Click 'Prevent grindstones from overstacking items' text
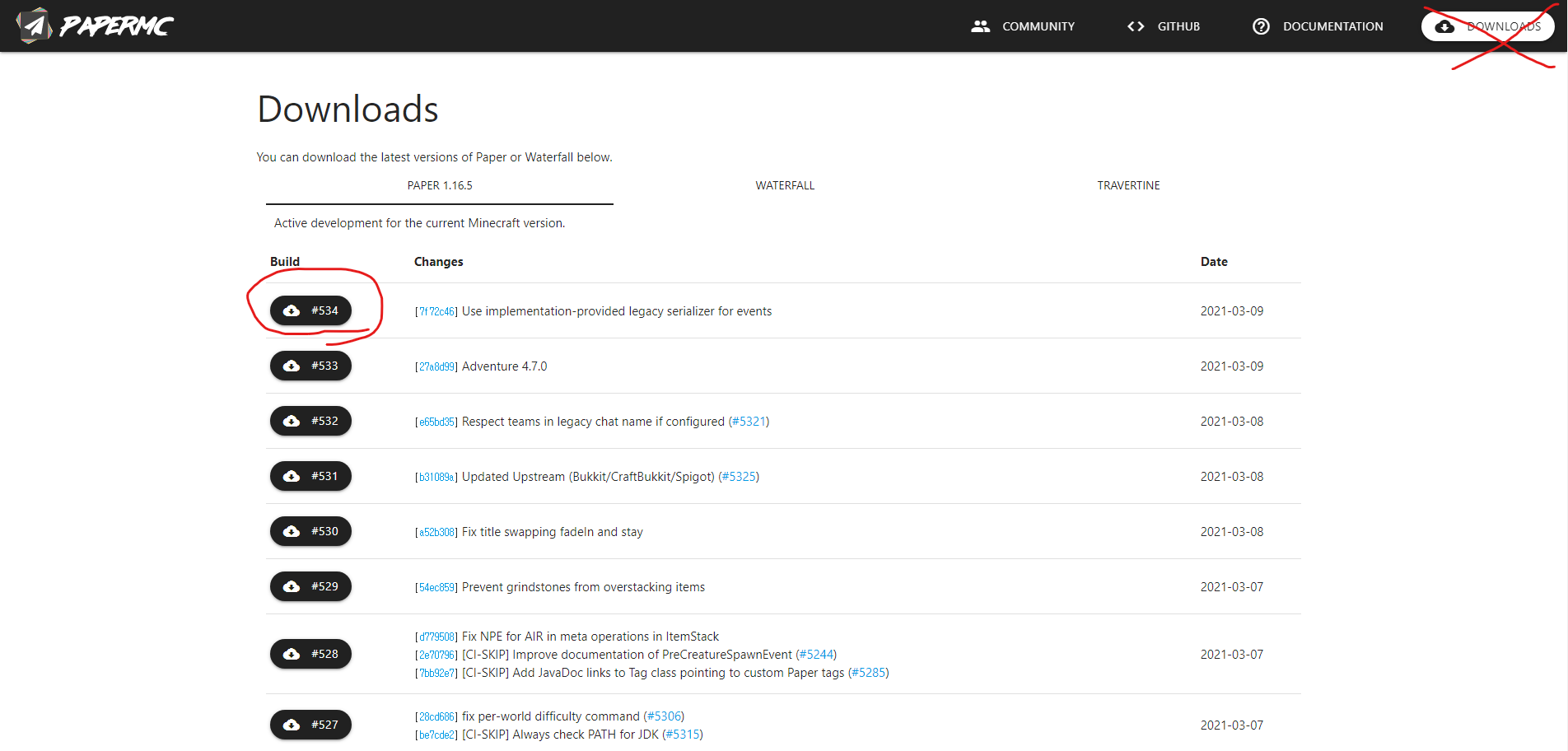Screen dimensions: 1568x751 (x=583, y=587)
